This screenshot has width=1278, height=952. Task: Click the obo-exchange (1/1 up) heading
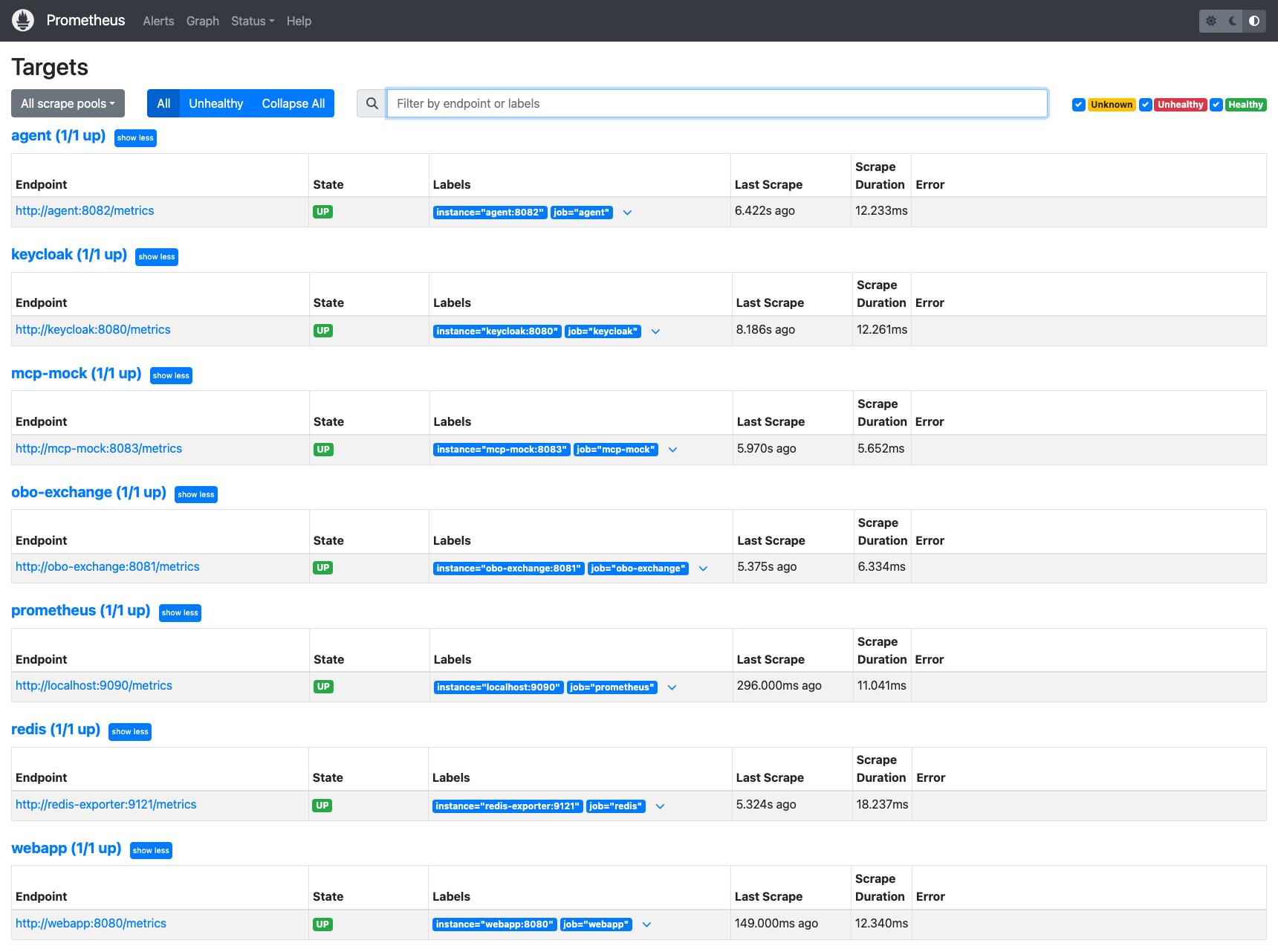88,492
